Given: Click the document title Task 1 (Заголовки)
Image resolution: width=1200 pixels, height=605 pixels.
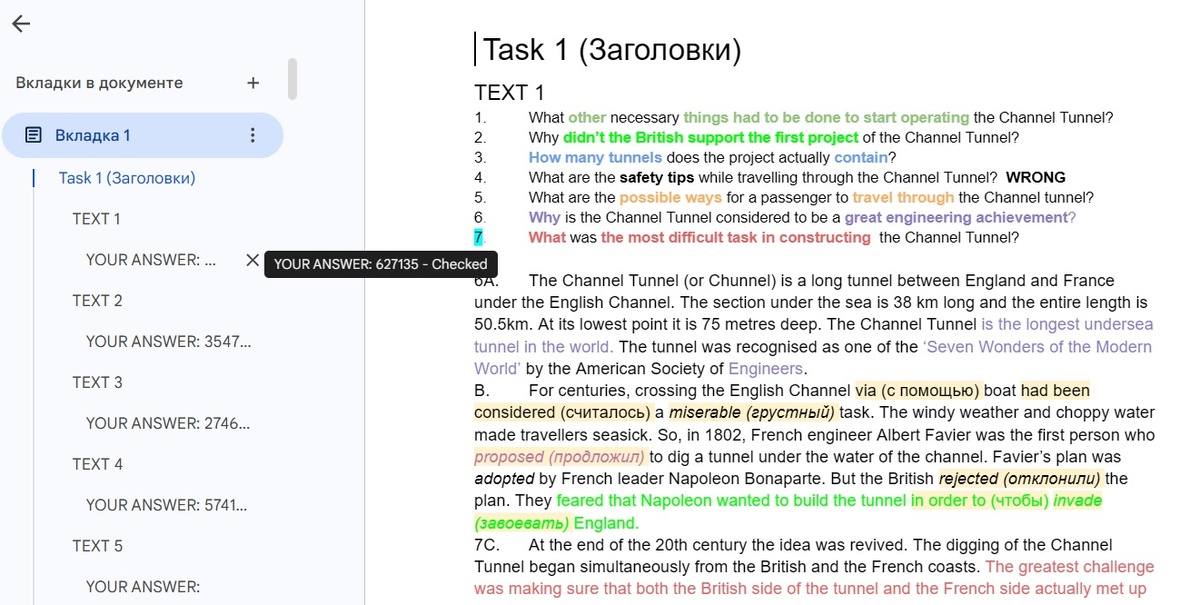Looking at the screenshot, I should click(612, 50).
